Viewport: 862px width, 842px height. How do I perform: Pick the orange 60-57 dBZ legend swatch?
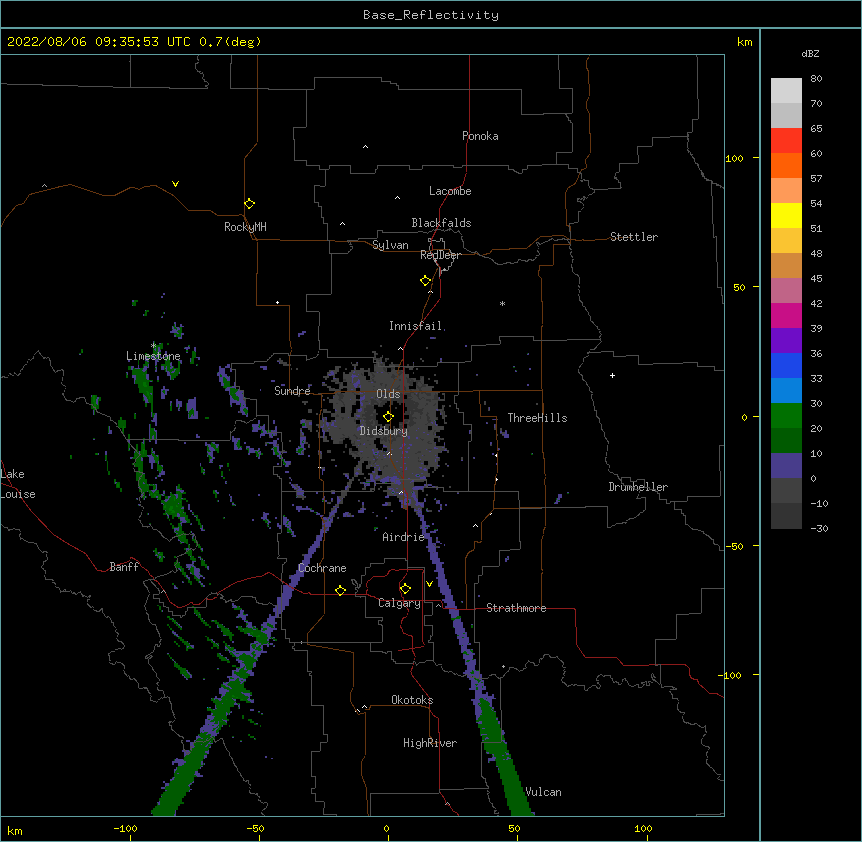[786, 165]
